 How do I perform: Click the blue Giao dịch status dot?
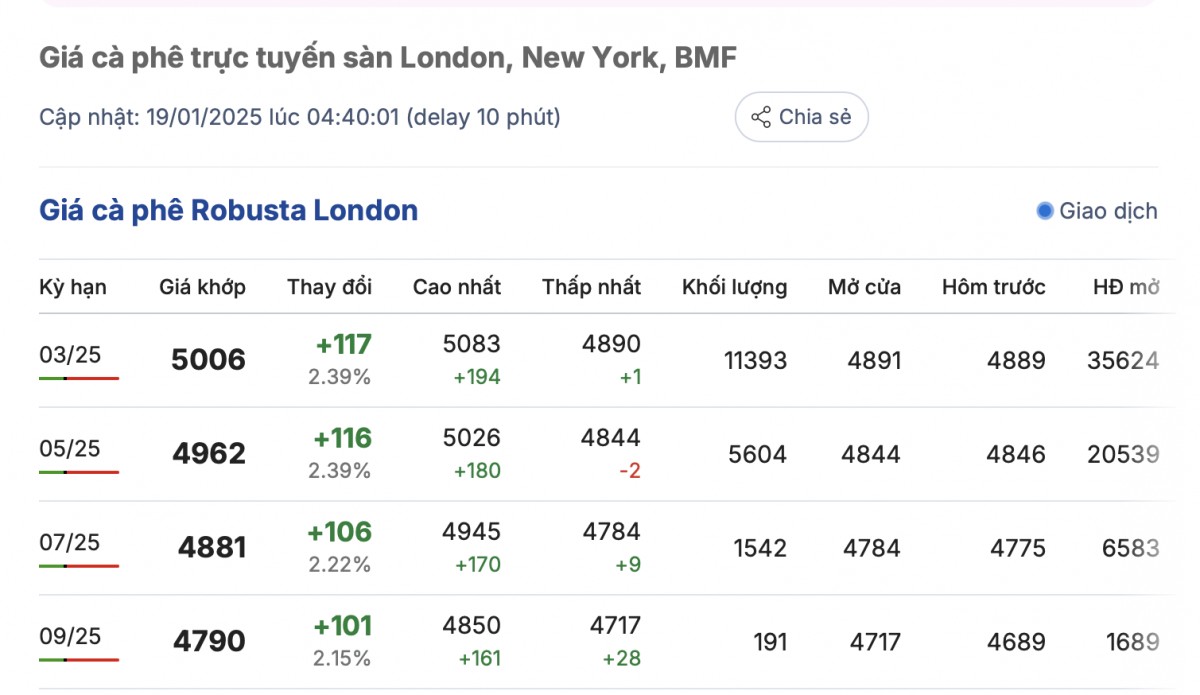1045,211
